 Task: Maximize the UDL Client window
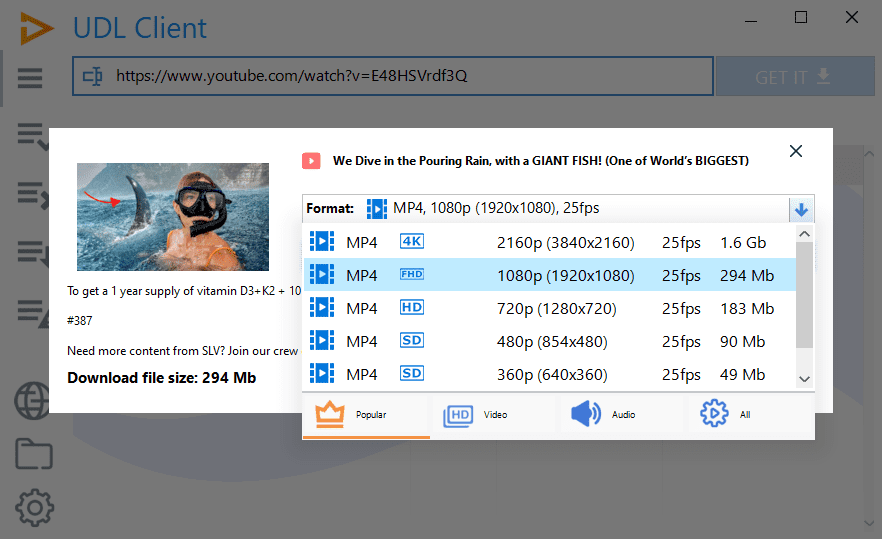tap(800, 17)
